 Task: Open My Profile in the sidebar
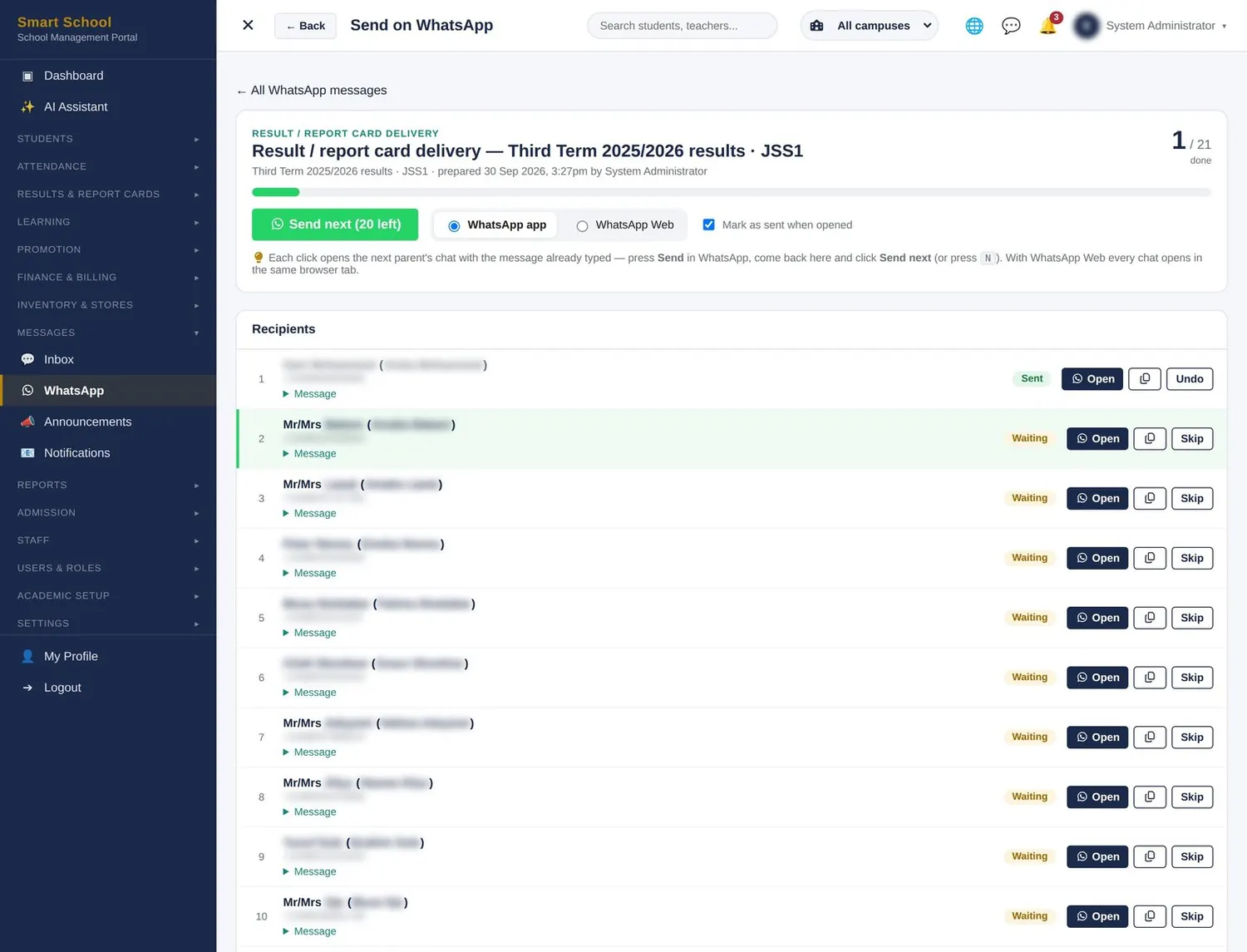108,656
